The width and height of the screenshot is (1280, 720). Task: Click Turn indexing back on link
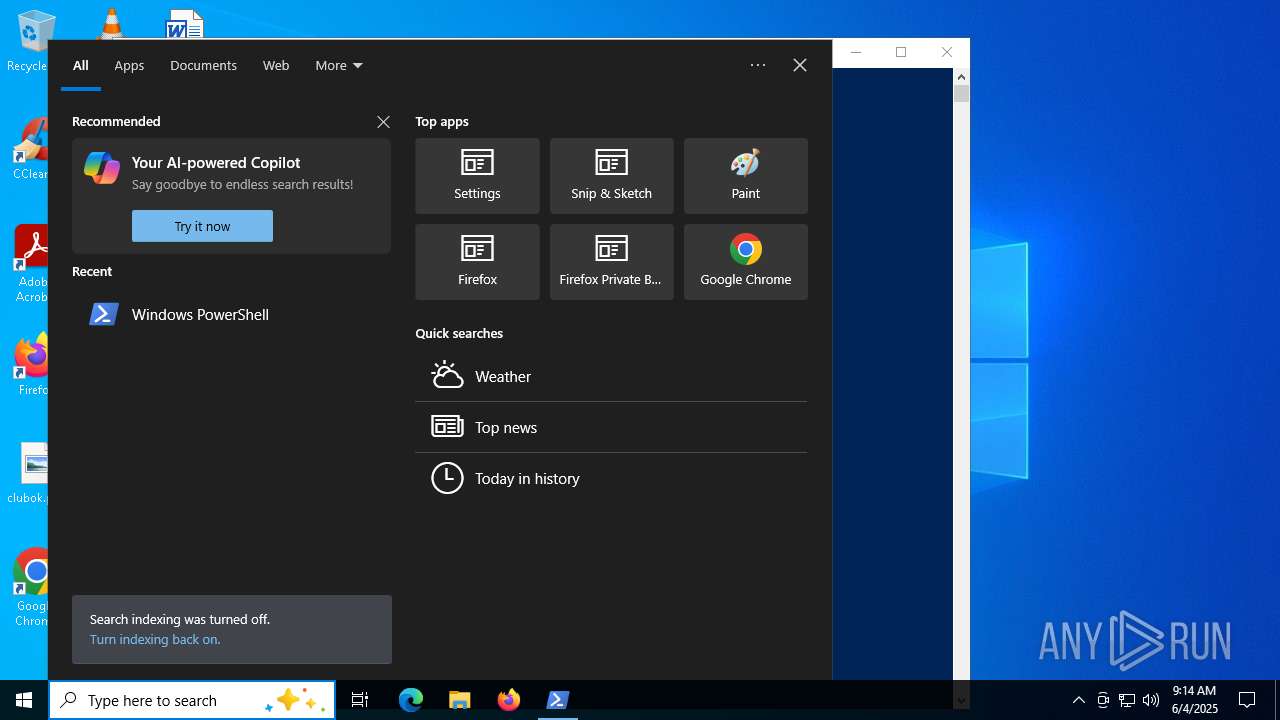[x=155, y=639]
